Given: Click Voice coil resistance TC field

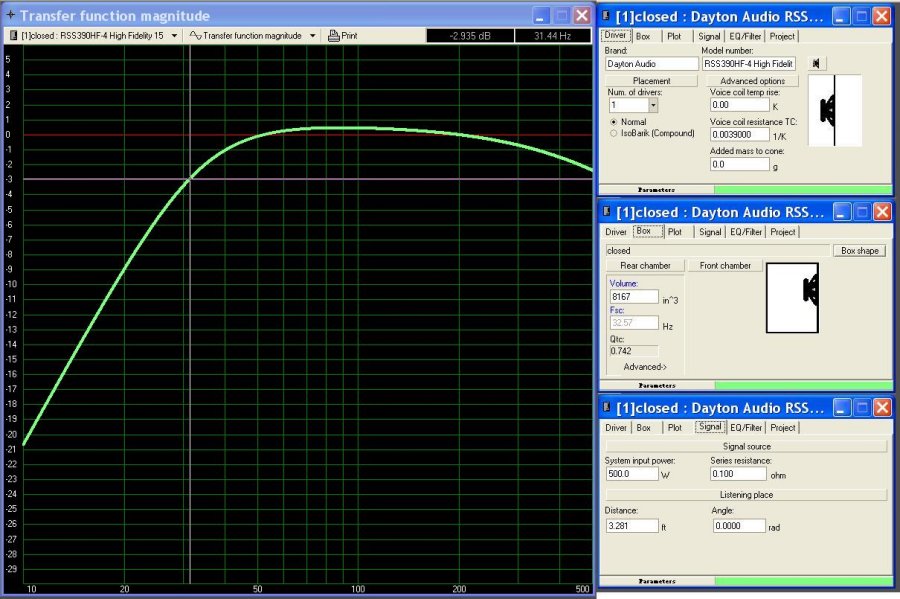Looking at the screenshot, I should click(739, 135).
